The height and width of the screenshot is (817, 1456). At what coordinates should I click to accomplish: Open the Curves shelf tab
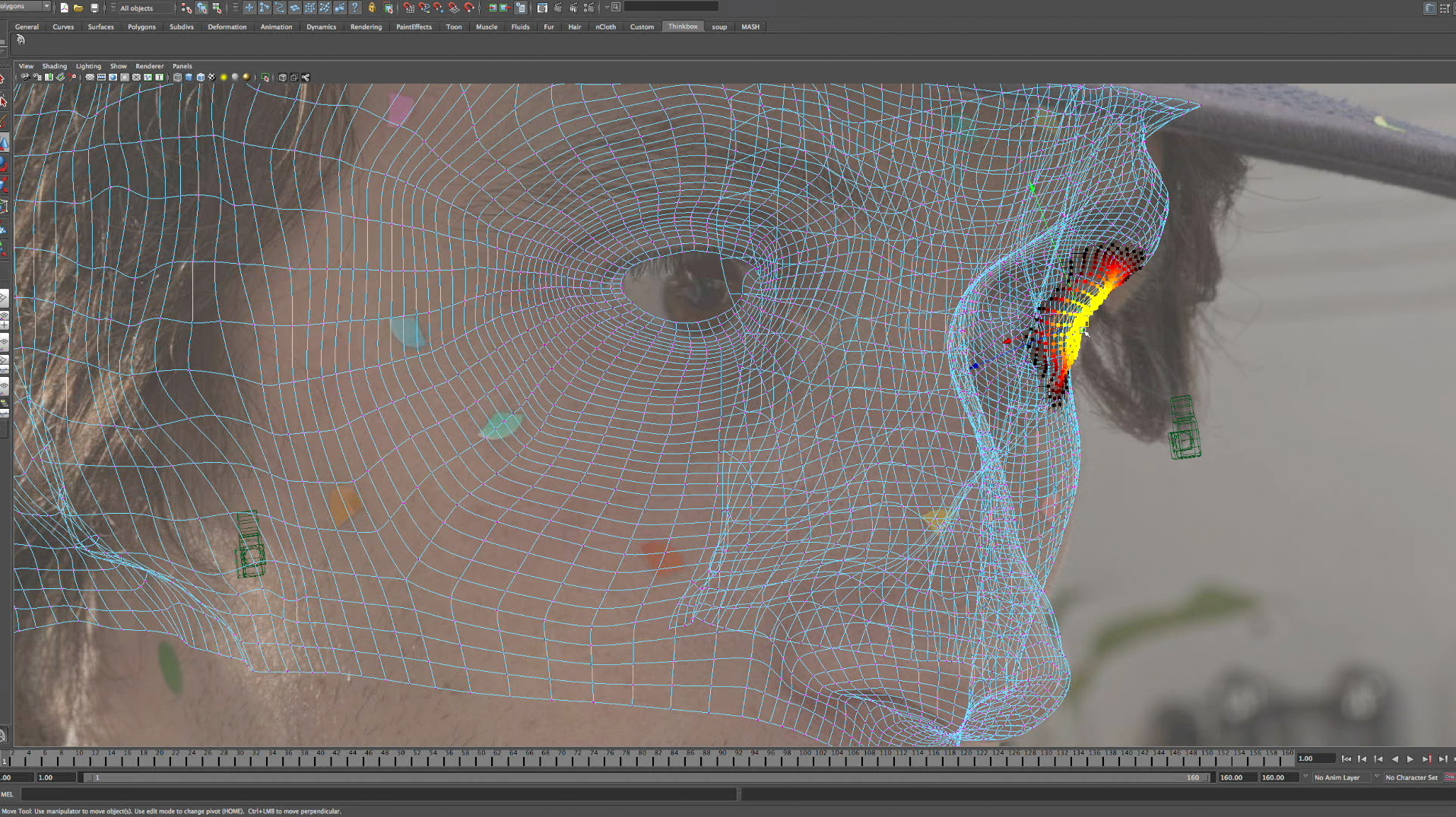coord(63,27)
